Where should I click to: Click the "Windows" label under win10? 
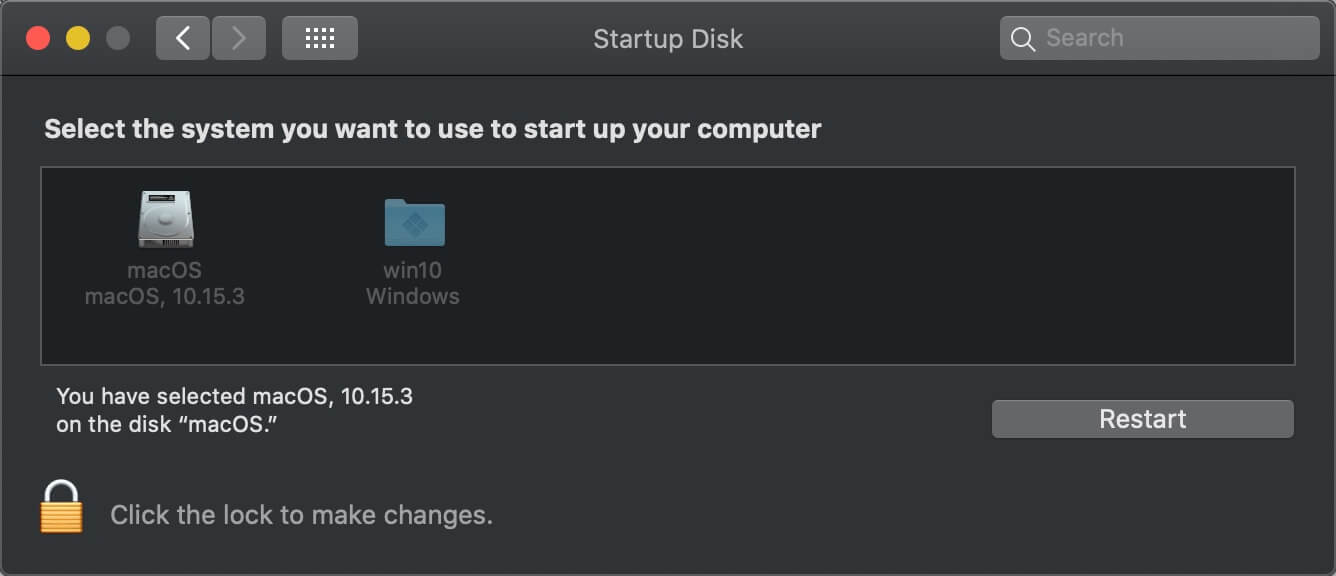click(412, 296)
